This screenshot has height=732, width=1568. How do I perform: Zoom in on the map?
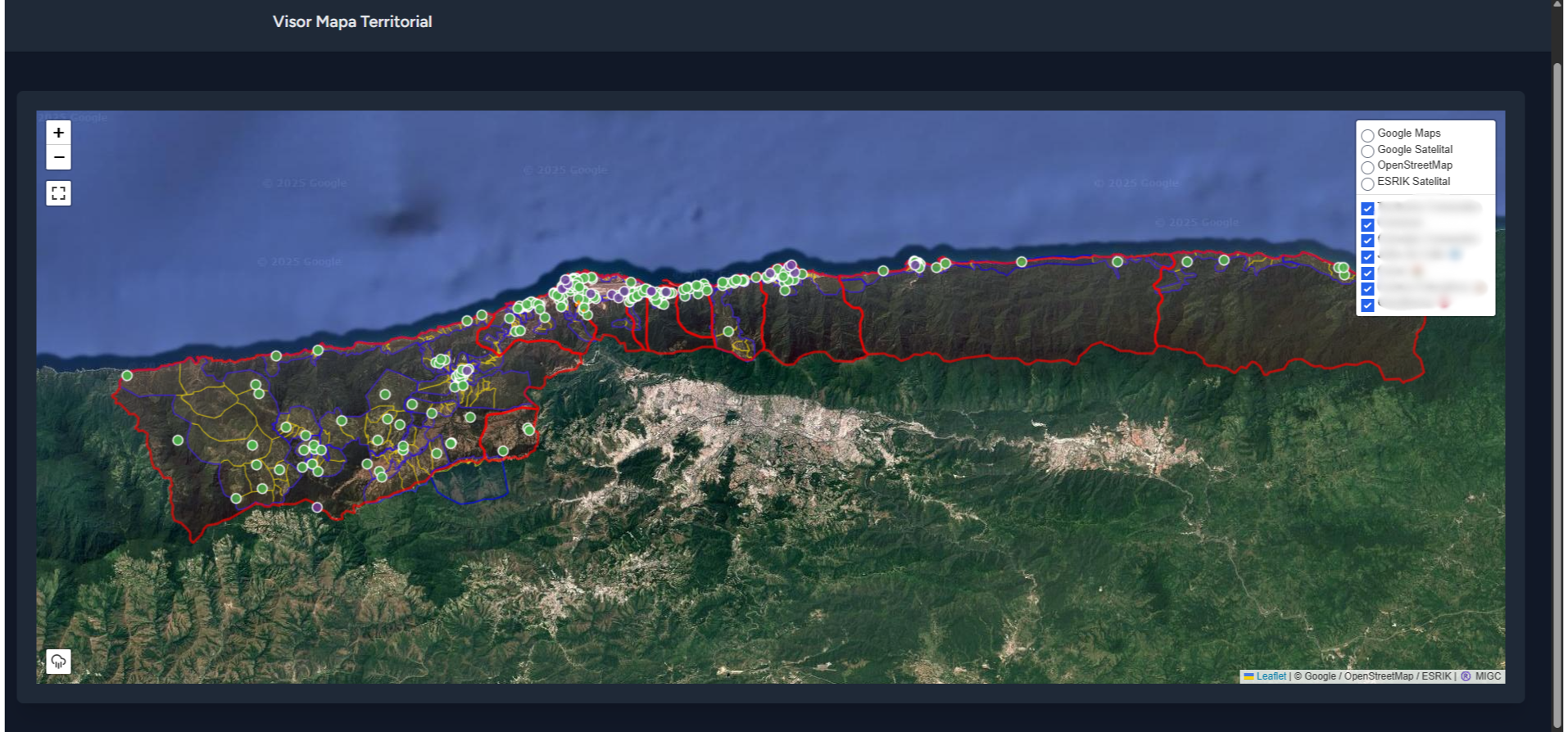(58, 133)
